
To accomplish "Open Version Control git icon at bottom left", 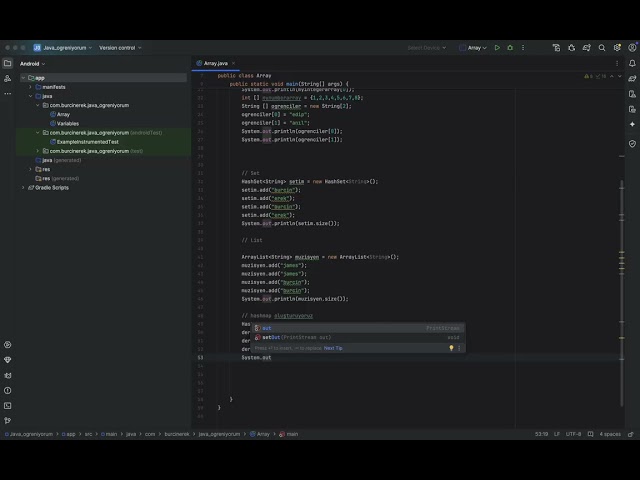I will (x=7, y=420).
